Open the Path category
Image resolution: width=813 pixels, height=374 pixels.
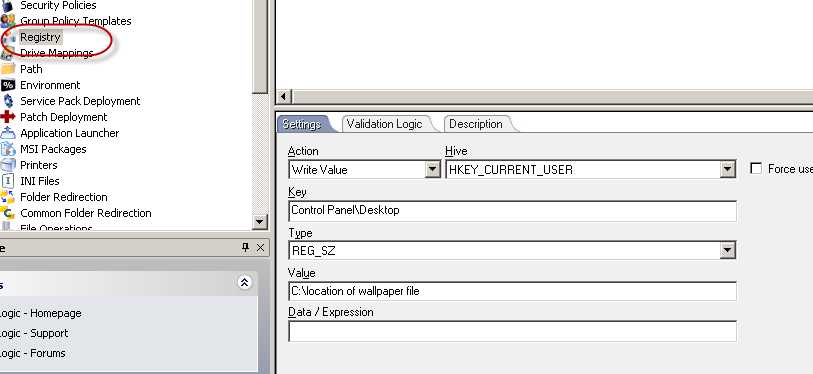pos(31,69)
